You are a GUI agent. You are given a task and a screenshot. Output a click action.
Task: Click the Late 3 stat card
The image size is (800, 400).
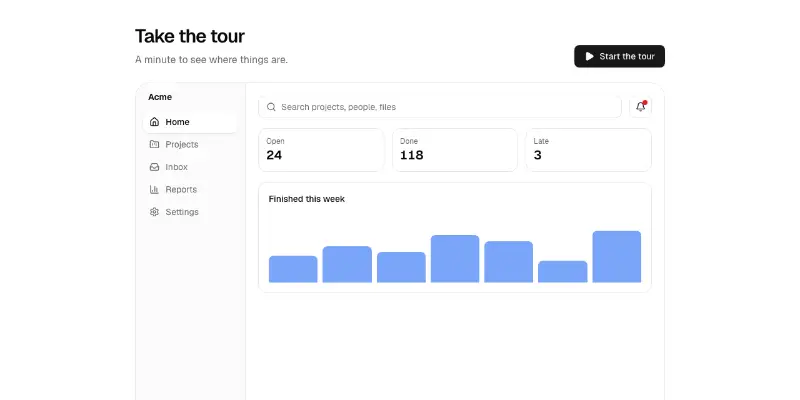[588, 150]
